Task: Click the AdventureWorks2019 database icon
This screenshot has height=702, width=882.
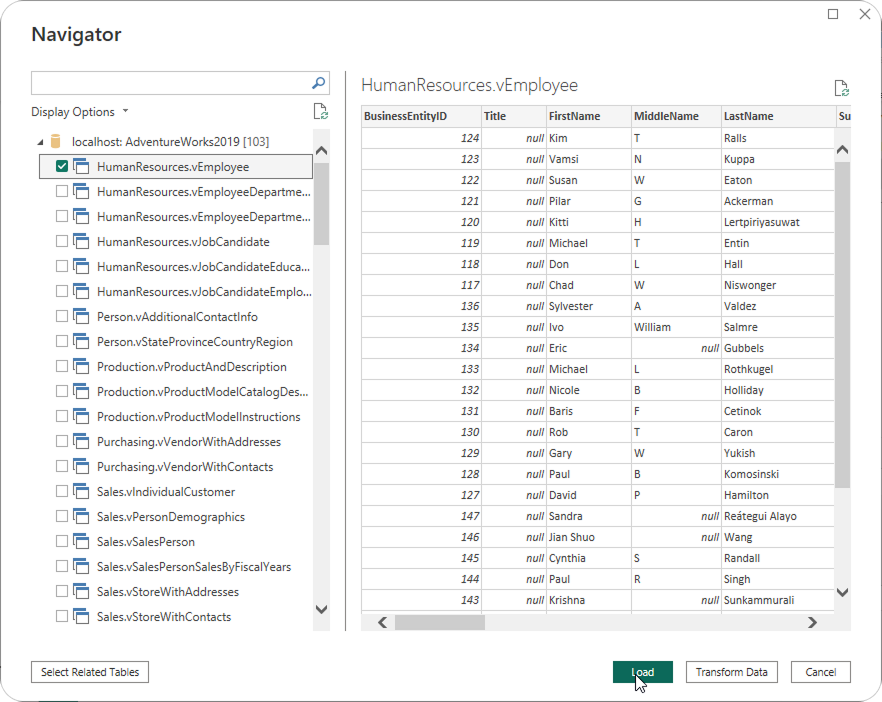Action: (x=57, y=142)
